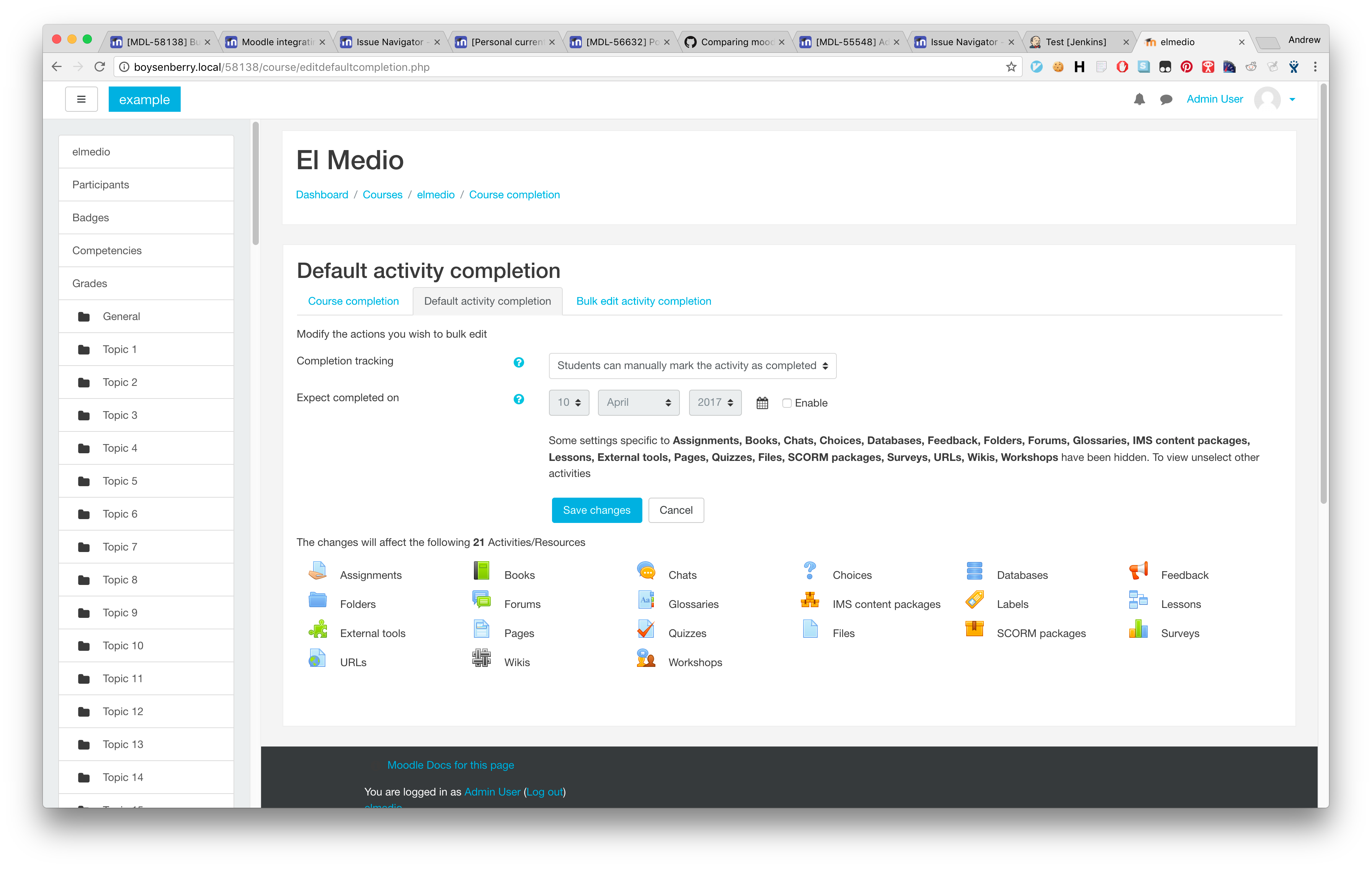
Task: Open the Completion tracking dropdown
Action: [x=692, y=366]
